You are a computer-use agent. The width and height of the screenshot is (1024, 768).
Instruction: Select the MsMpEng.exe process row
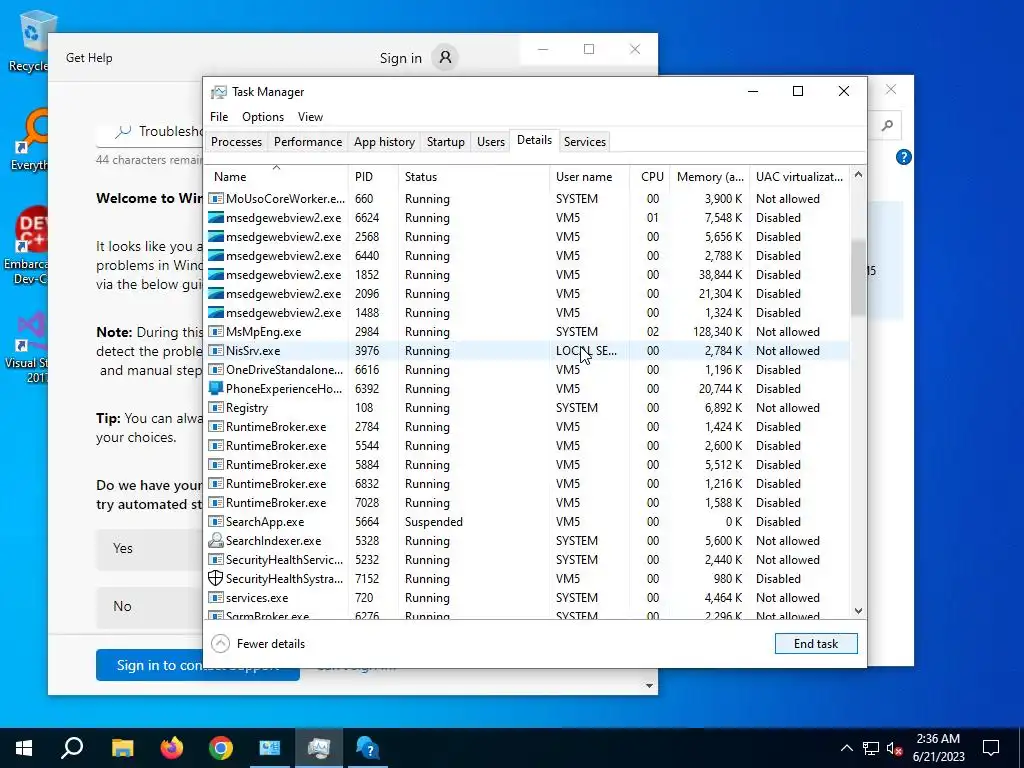pos(528,332)
